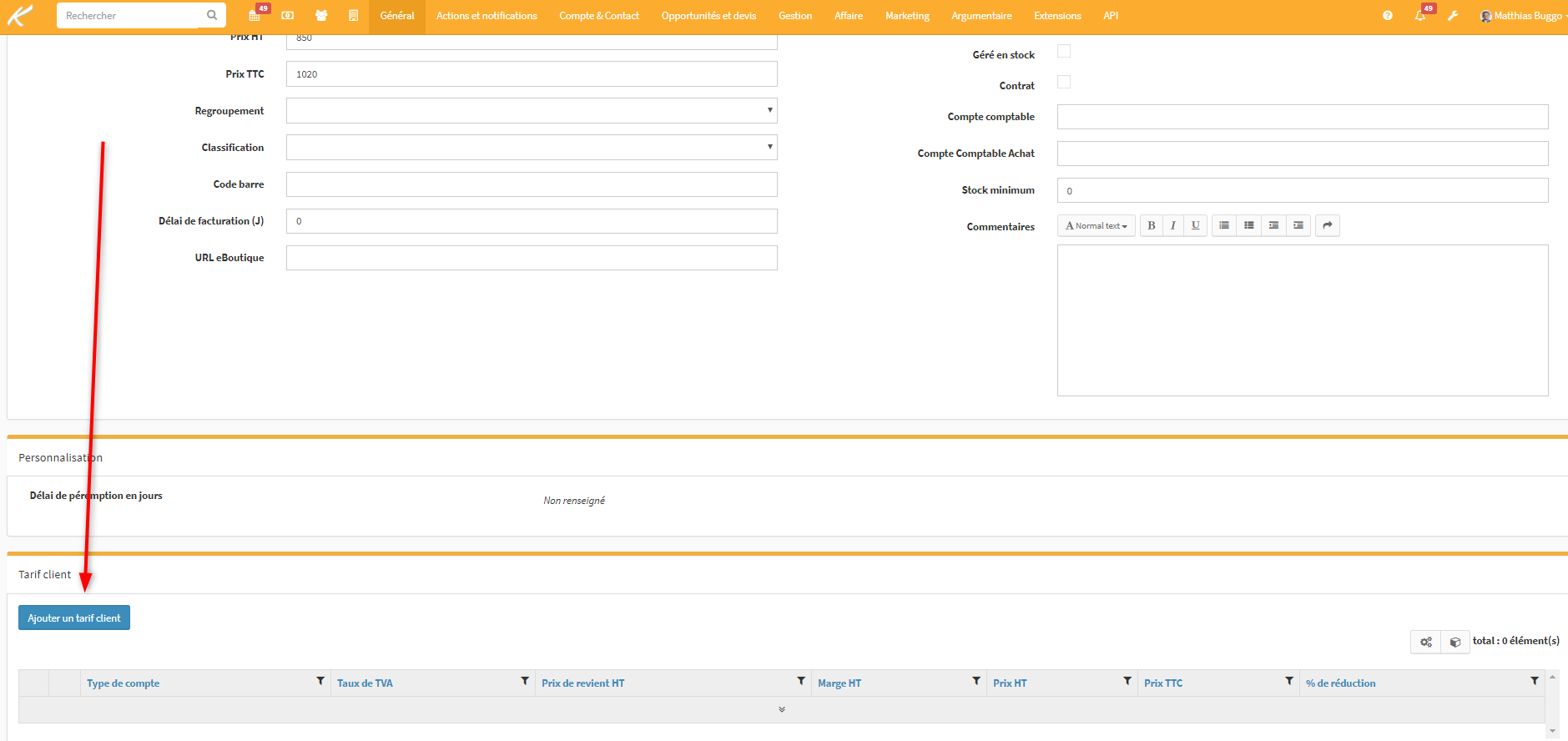Screen dimensions: 1568x741
Task: Open Compte & Contact menu
Action: click(599, 16)
